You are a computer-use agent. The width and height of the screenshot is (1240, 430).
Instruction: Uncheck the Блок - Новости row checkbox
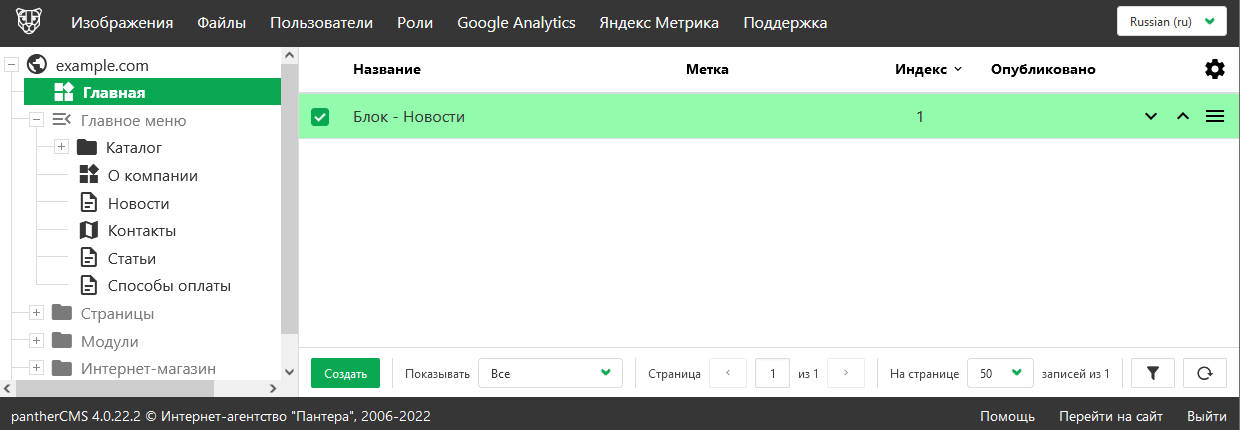[x=320, y=117]
